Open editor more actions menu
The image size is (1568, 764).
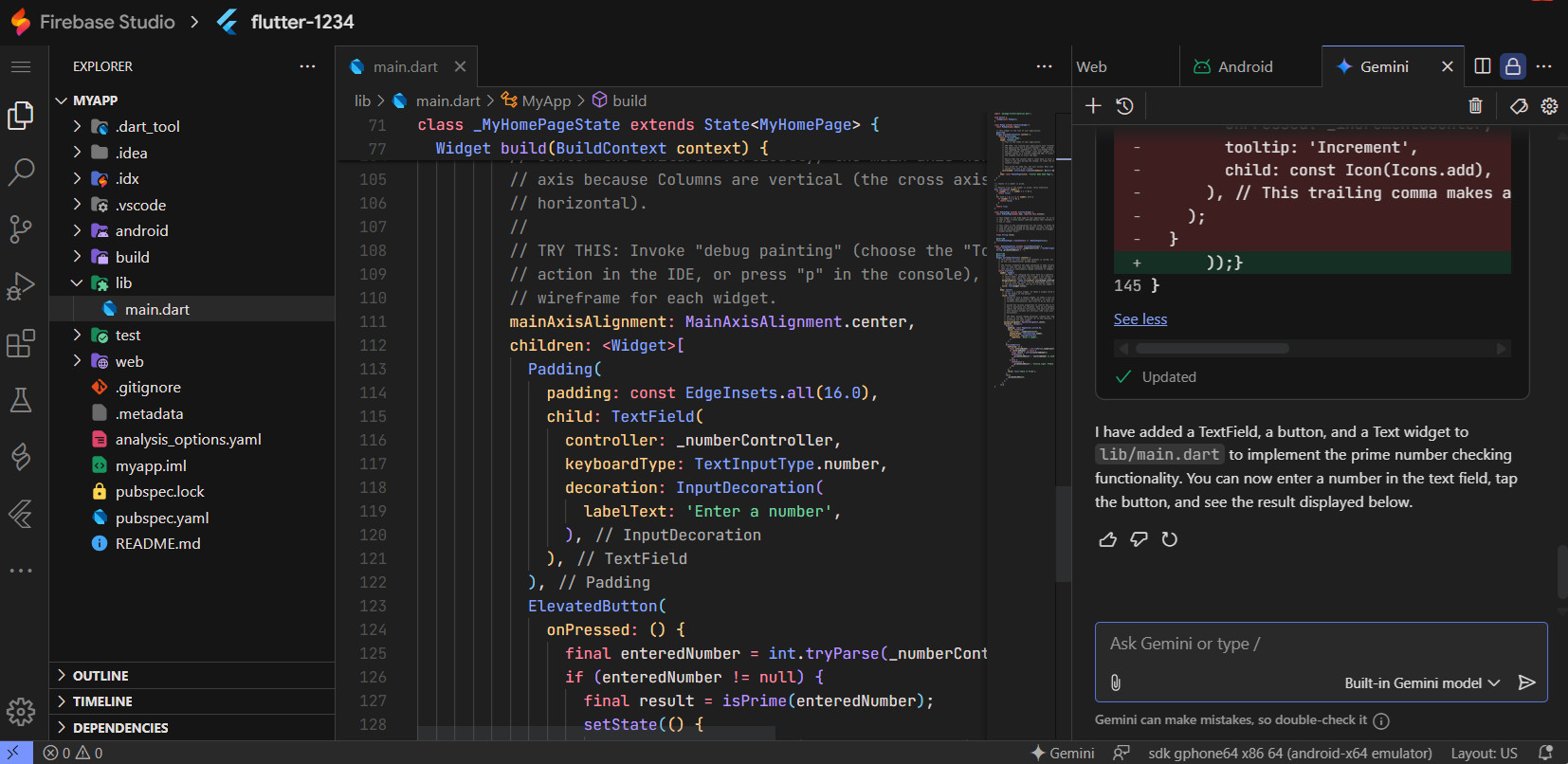[x=1044, y=66]
